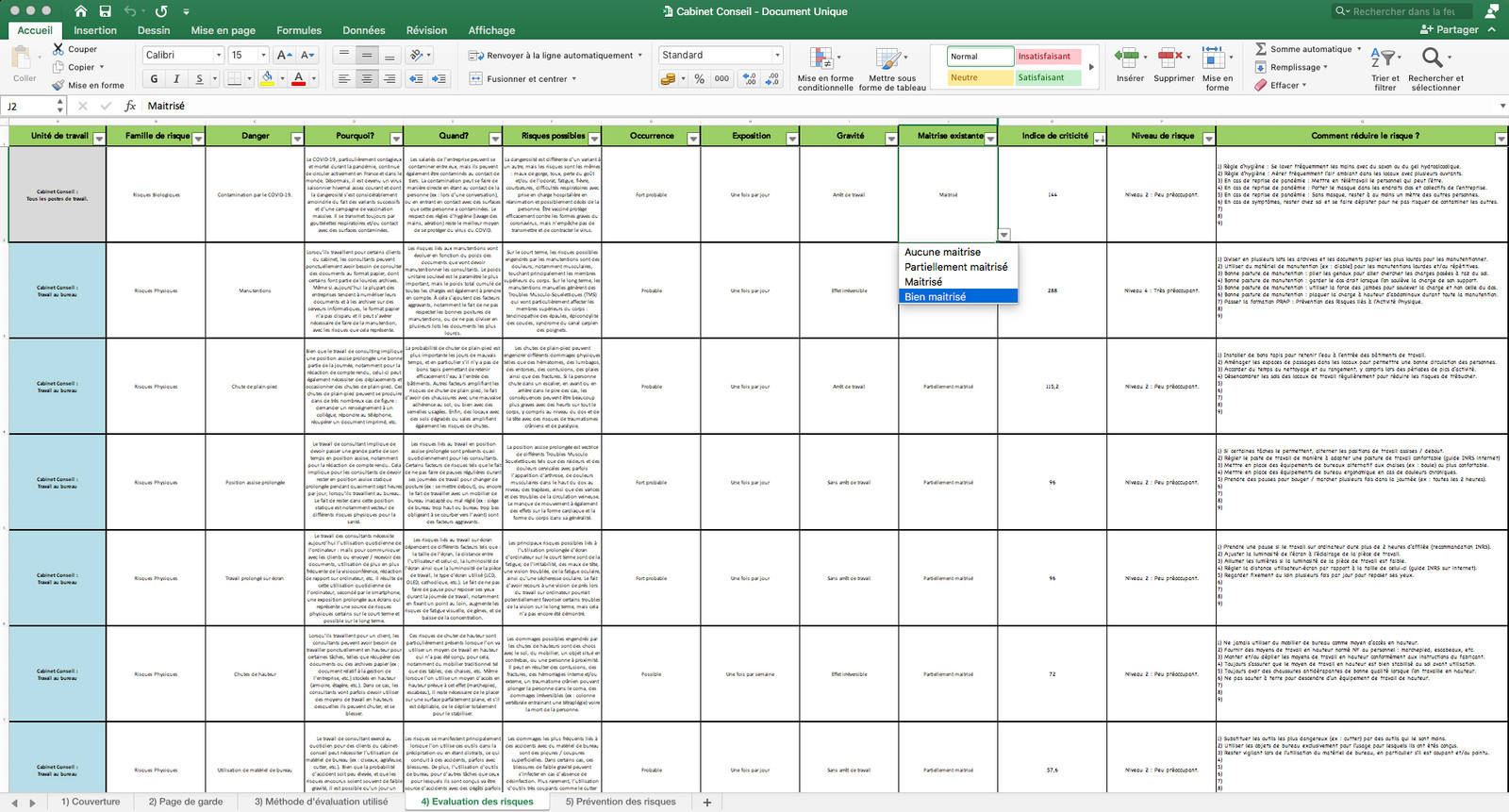Click the Undo arrow icon

pos(130,11)
